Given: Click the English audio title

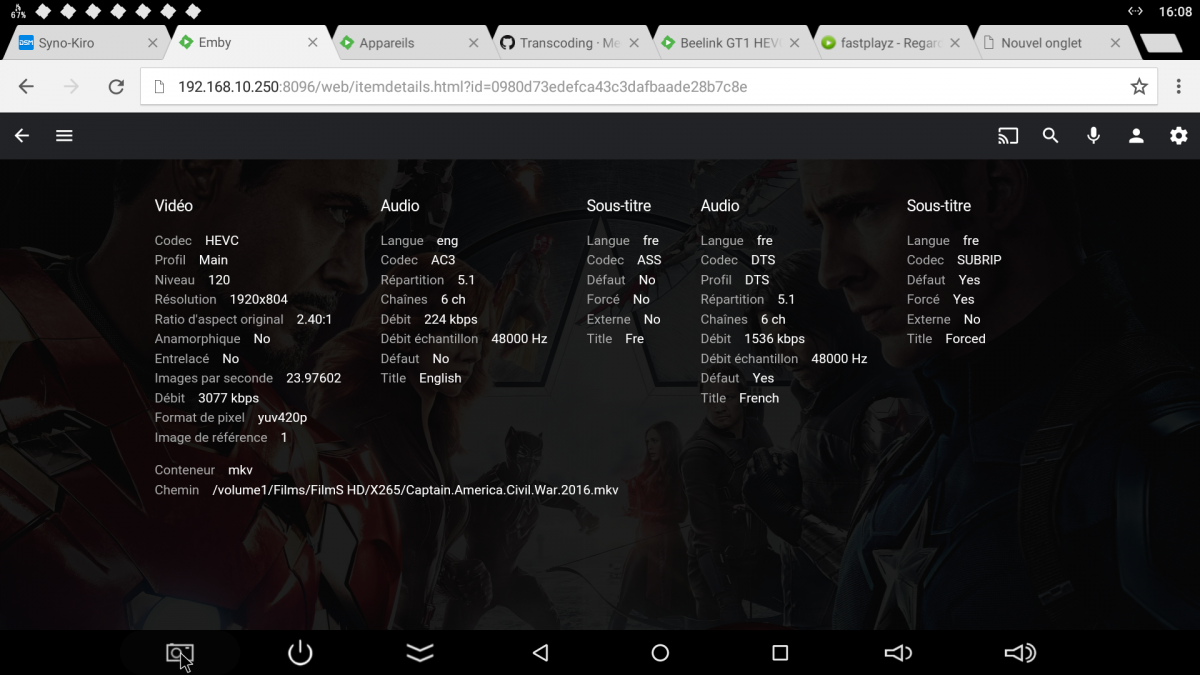Looking at the screenshot, I should coord(440,378).
